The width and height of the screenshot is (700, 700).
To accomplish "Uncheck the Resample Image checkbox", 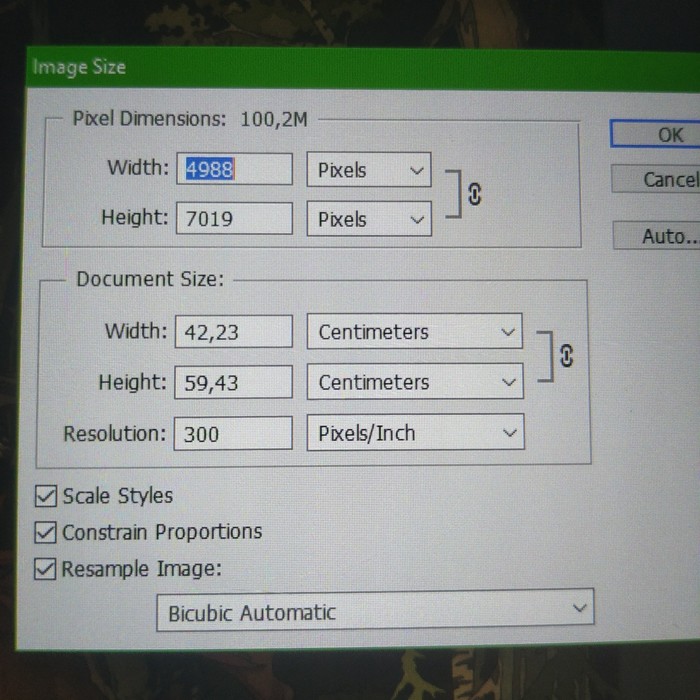I will (x=46, y=569).
